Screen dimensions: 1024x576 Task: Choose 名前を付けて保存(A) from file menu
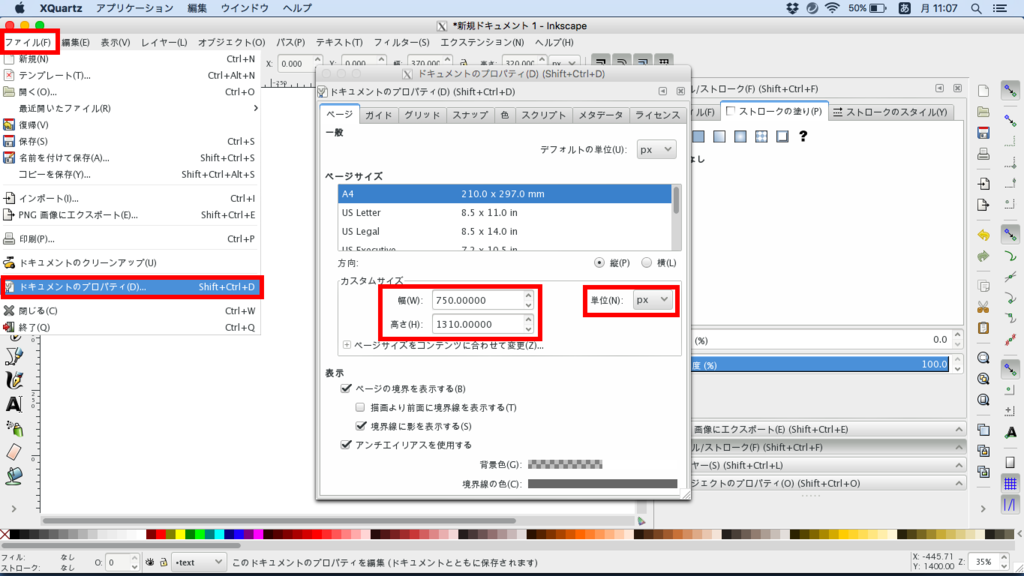(x=131, y=158)
